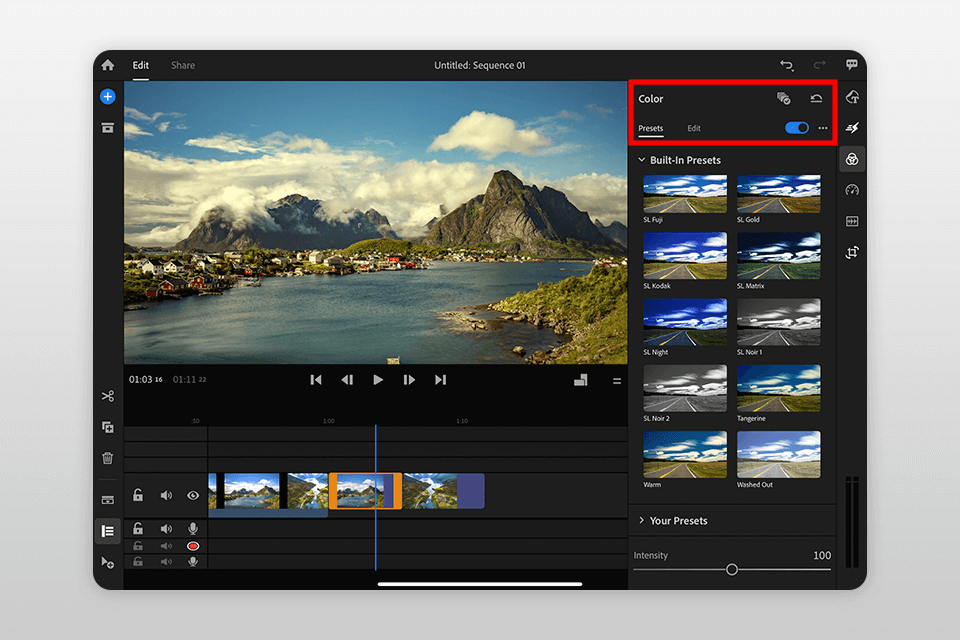Open the aspect ratio options

click(x=581, y=380)
